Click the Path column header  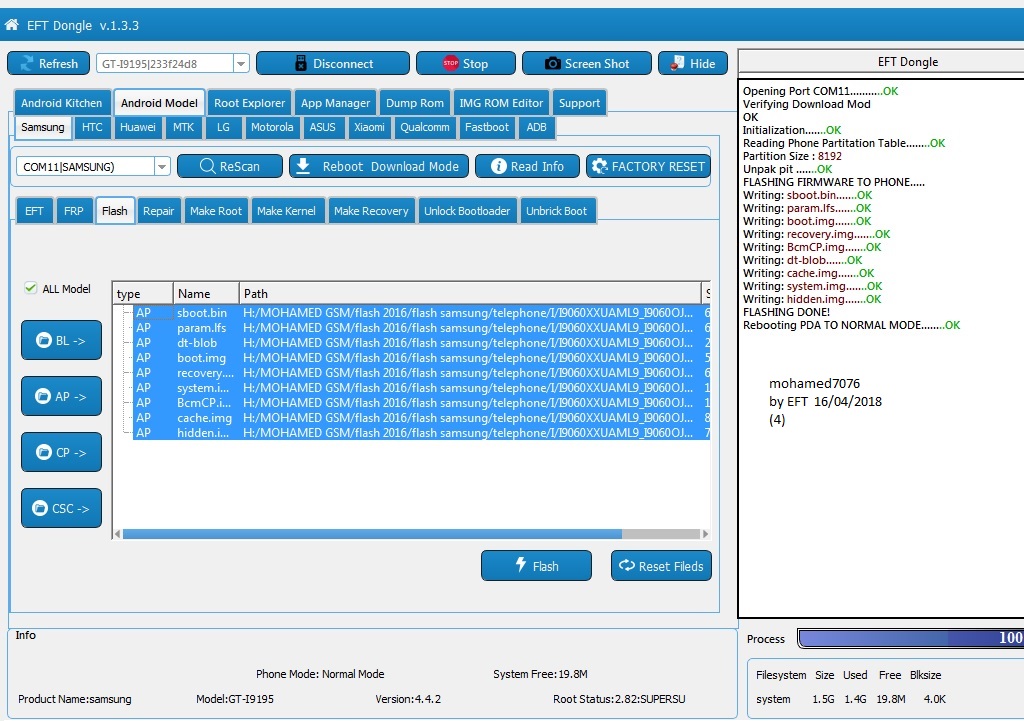[x=470, y=293]
